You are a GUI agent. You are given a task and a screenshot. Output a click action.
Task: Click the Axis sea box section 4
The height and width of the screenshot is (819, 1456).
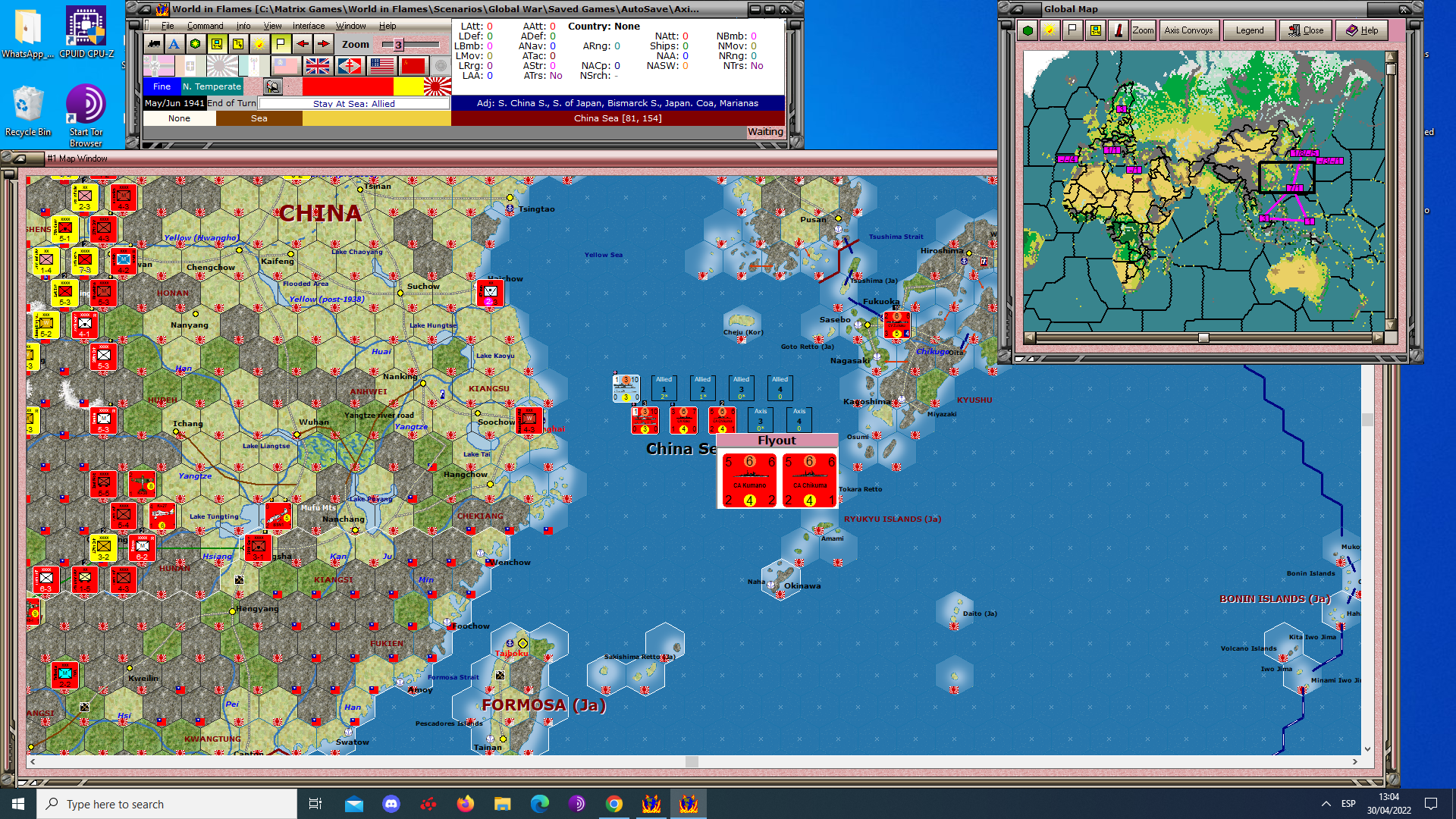799,420
